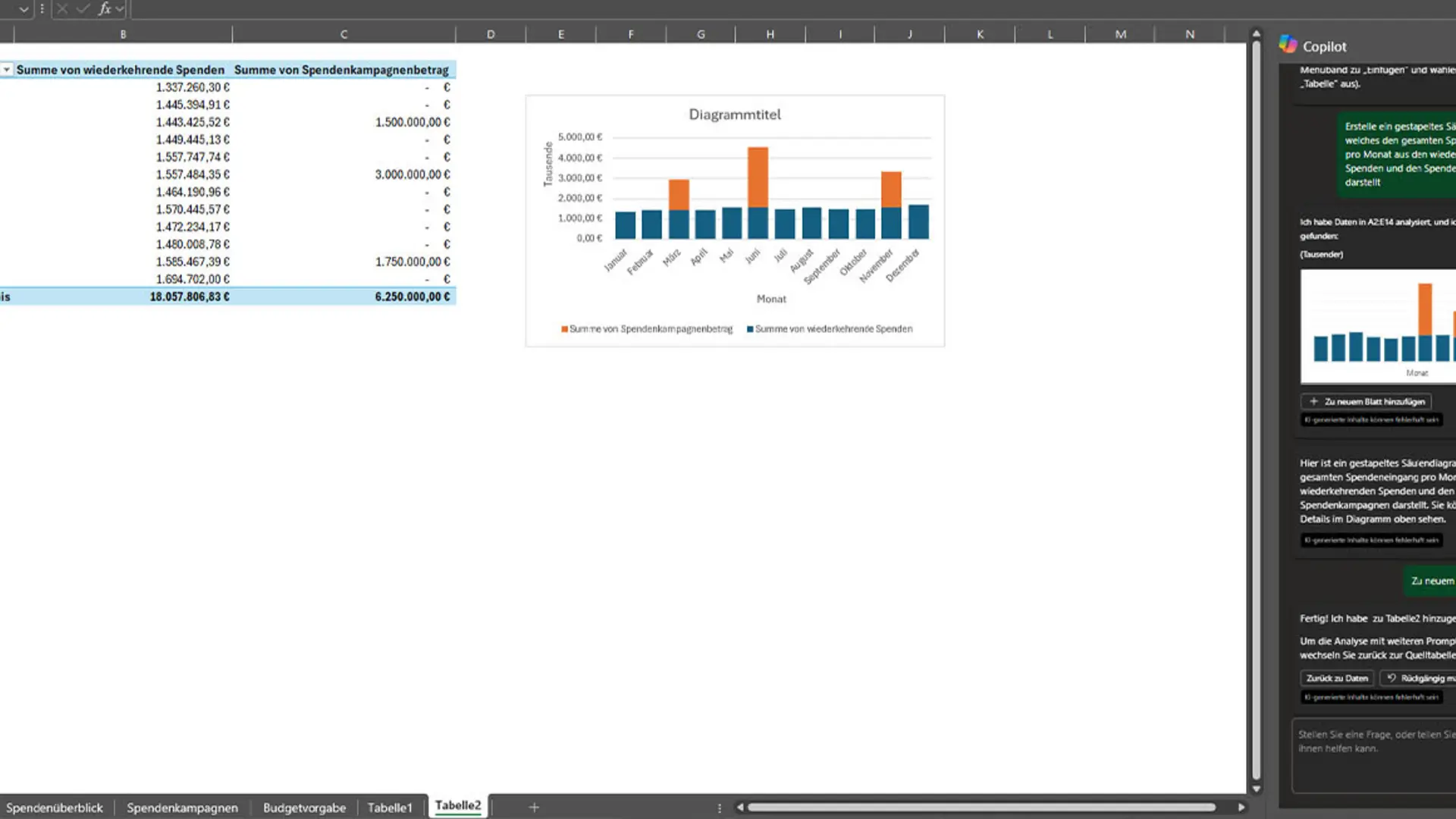
Task: Select cell with 1.445.394,91 €
Action: coord(193,105)
